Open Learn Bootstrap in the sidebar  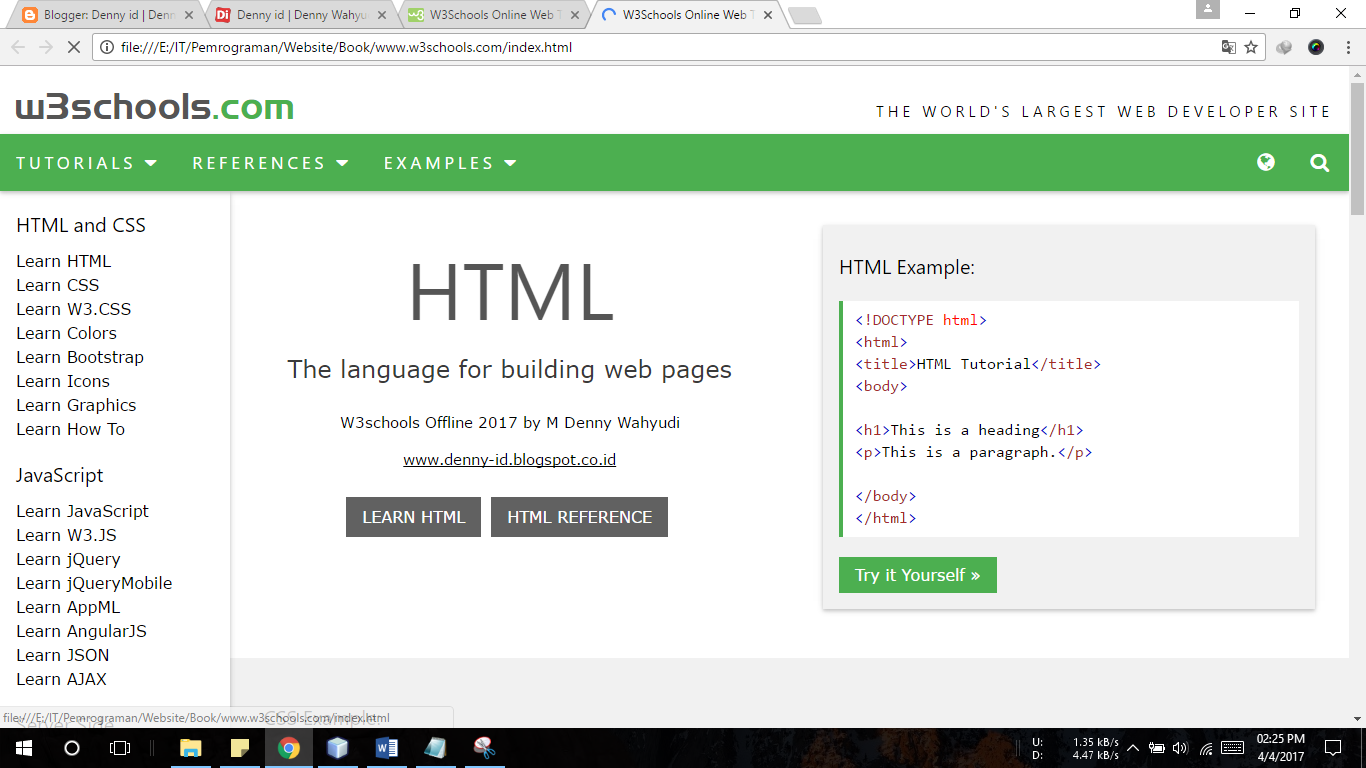[80, 357]
